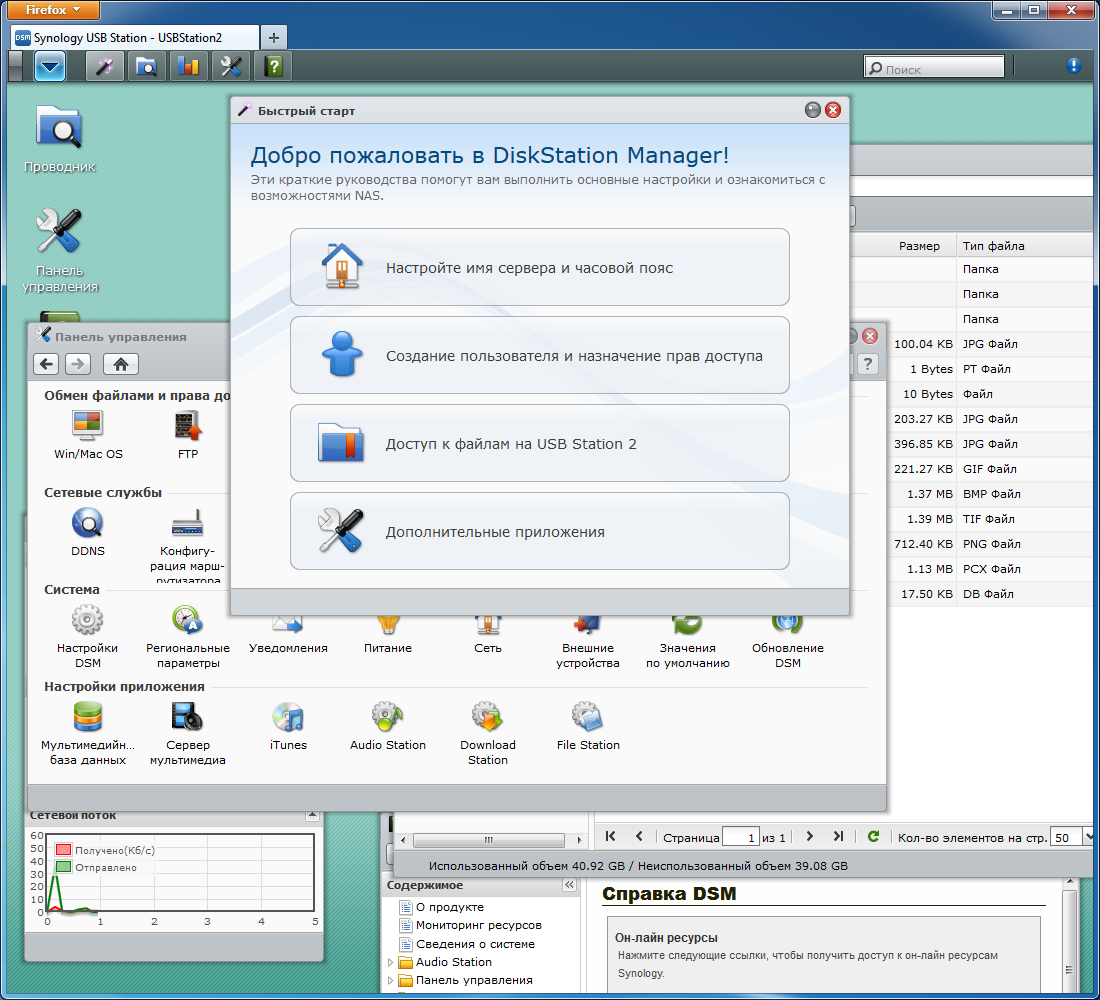The height and width of the screenshot is (1000, 1100).
Task: Show notifications exclamation icon
Action: (x=1073, y=65)
